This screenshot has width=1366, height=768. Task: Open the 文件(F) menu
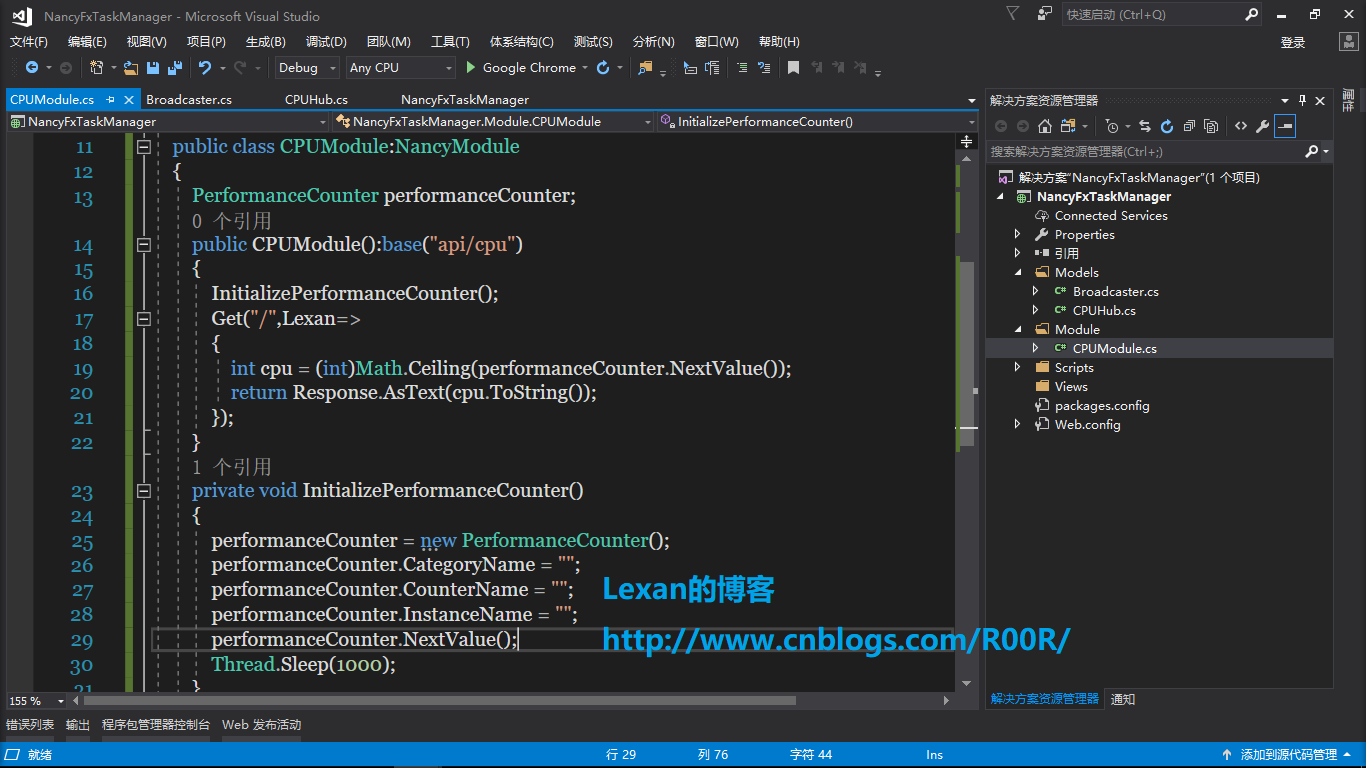(x=29, y=42)
